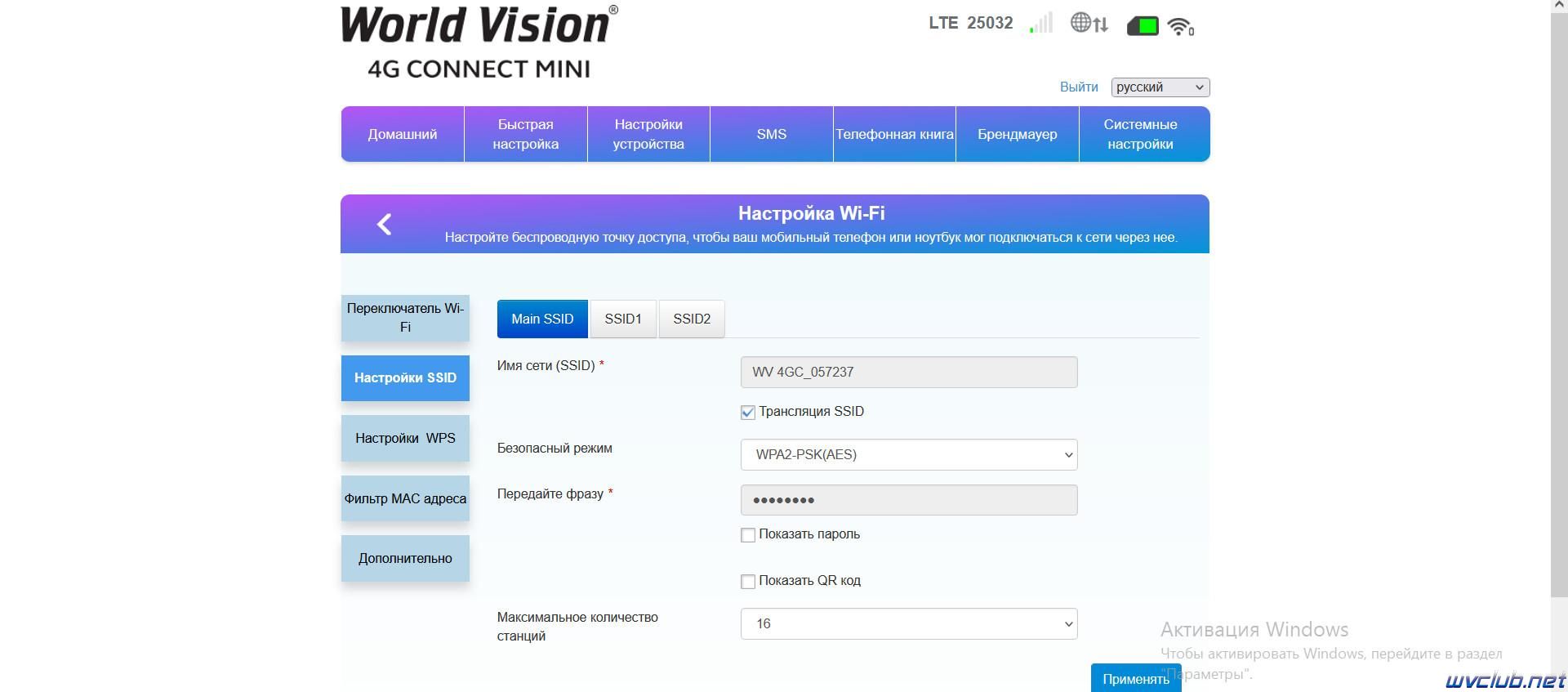The height and width of the screenshot is (692, 1568).
Task: Select the Main SSID tab
Action: (542, 319)
